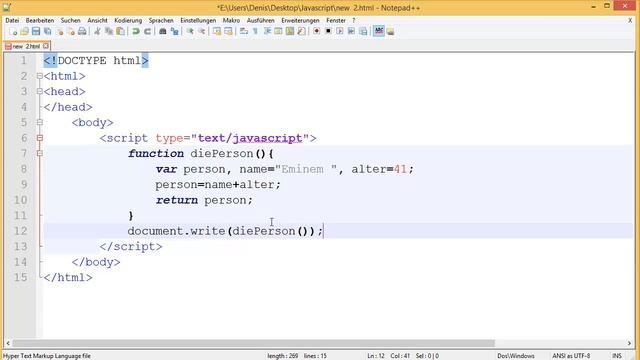
Task: Open the Fenster menu
Action: (x=336, y=20)
